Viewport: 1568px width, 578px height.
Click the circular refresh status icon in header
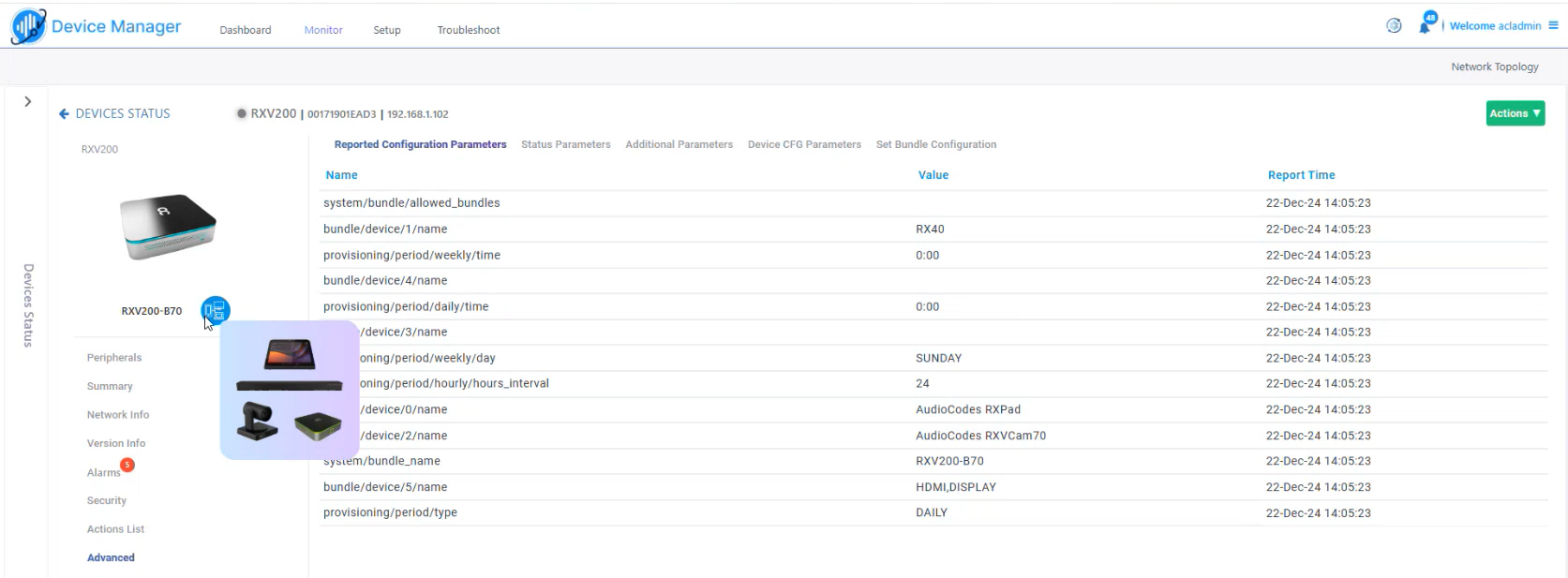(x=1394, y=25)
